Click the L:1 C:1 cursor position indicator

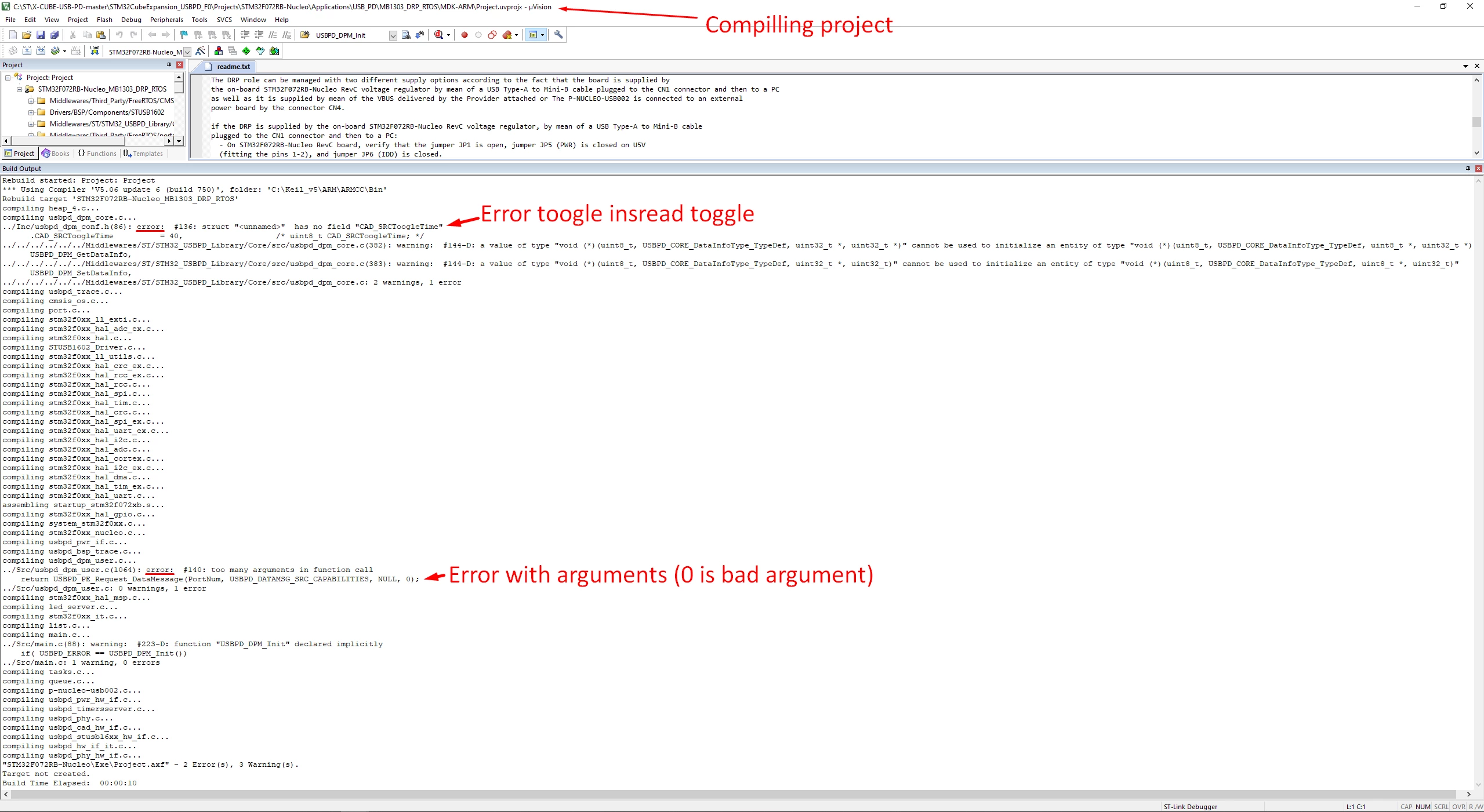click(x=1356, y=807)
